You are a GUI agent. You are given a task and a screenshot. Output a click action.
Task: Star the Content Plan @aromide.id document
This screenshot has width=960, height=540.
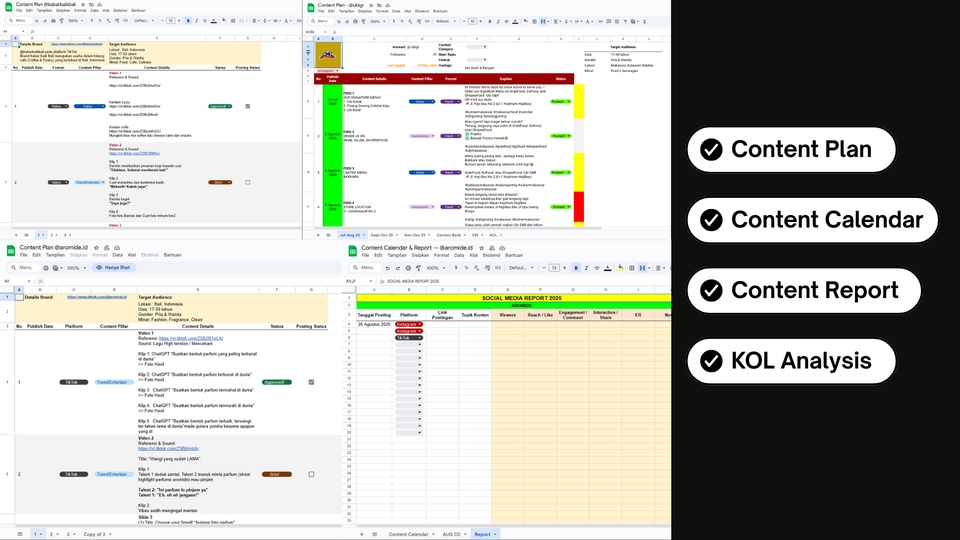pos(96,248)
